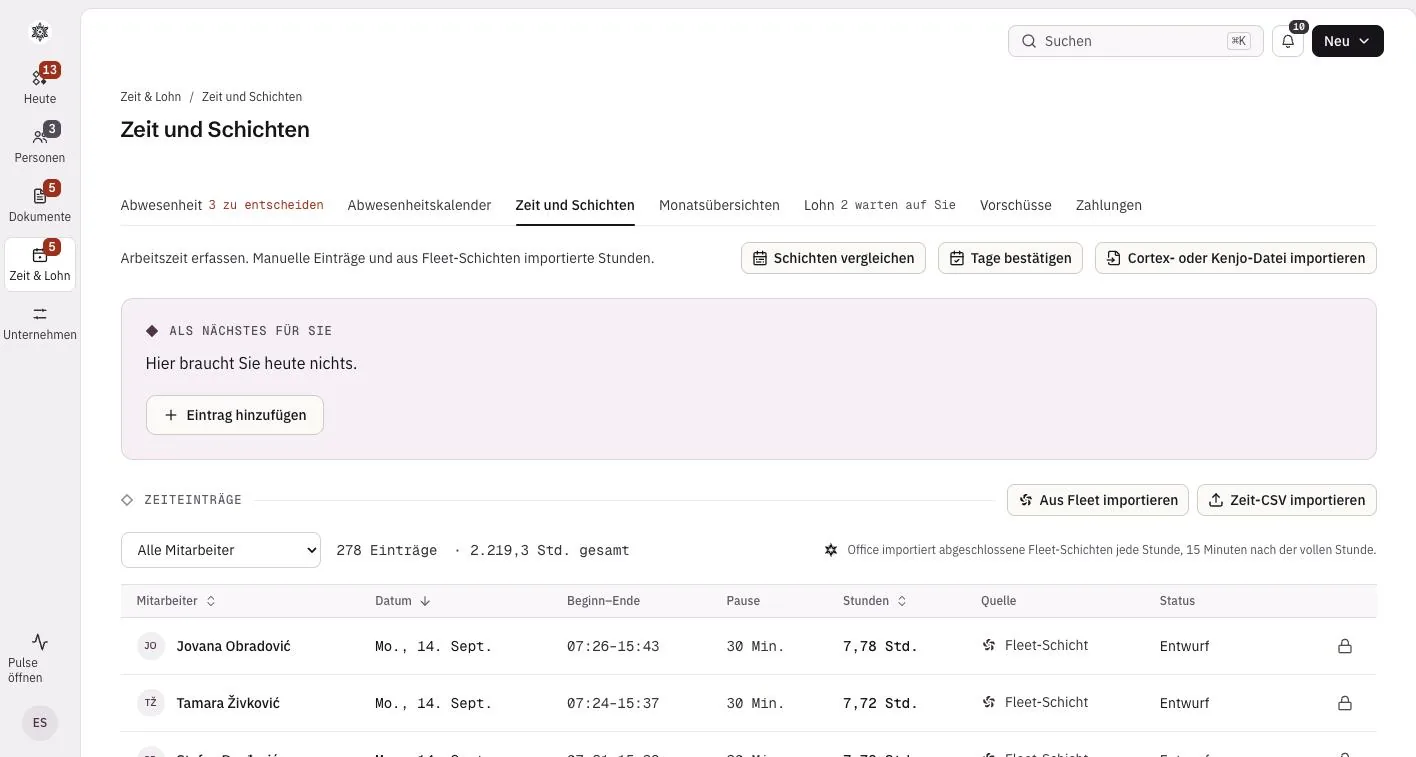The image size is (1416, 757).
Task: Click Entwurf status in Tamara Živković row
Action: [1184, 703]
